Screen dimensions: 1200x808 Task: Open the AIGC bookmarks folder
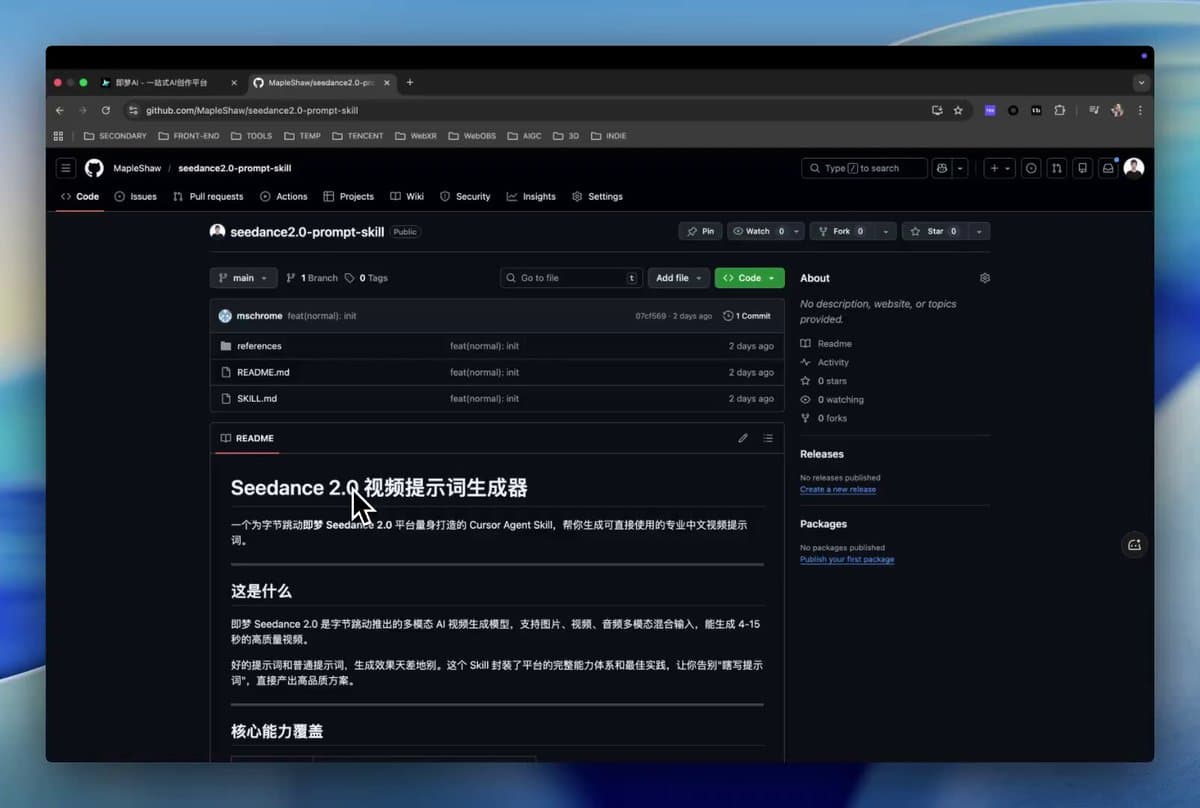coord(525,135)
